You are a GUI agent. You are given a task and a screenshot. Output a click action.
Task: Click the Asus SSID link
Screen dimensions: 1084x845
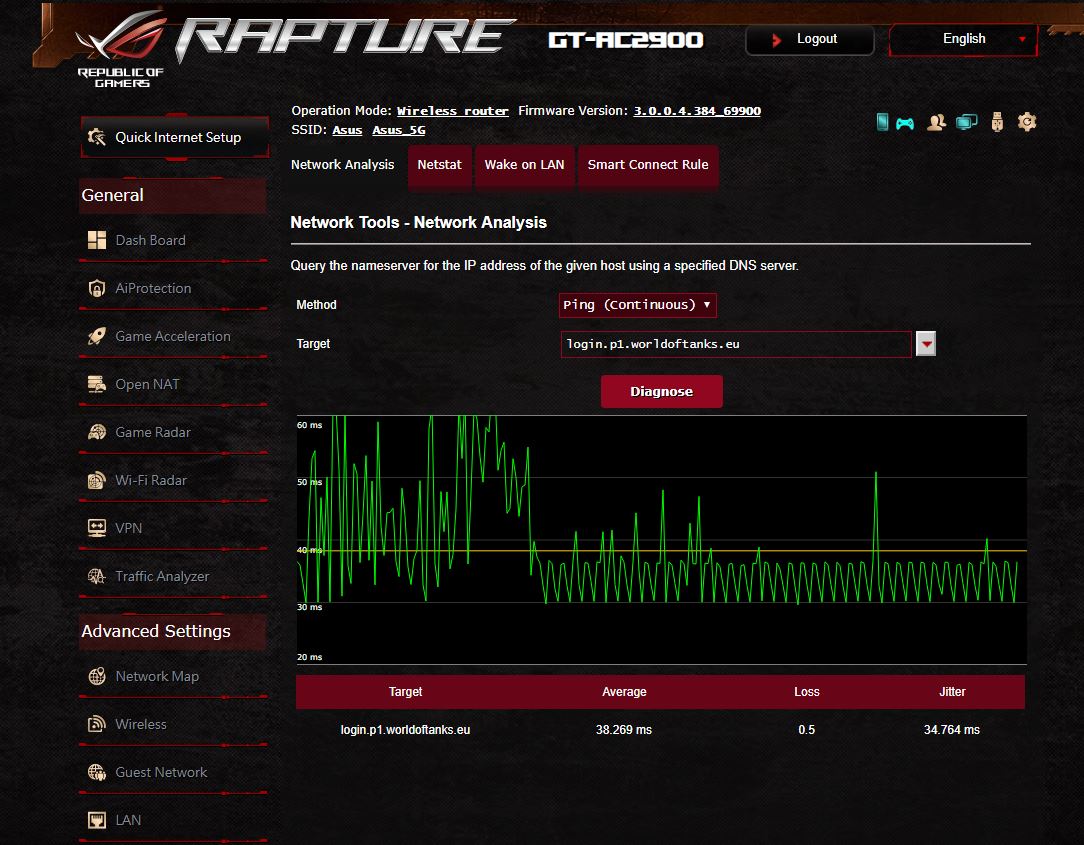tap(347, 130)
